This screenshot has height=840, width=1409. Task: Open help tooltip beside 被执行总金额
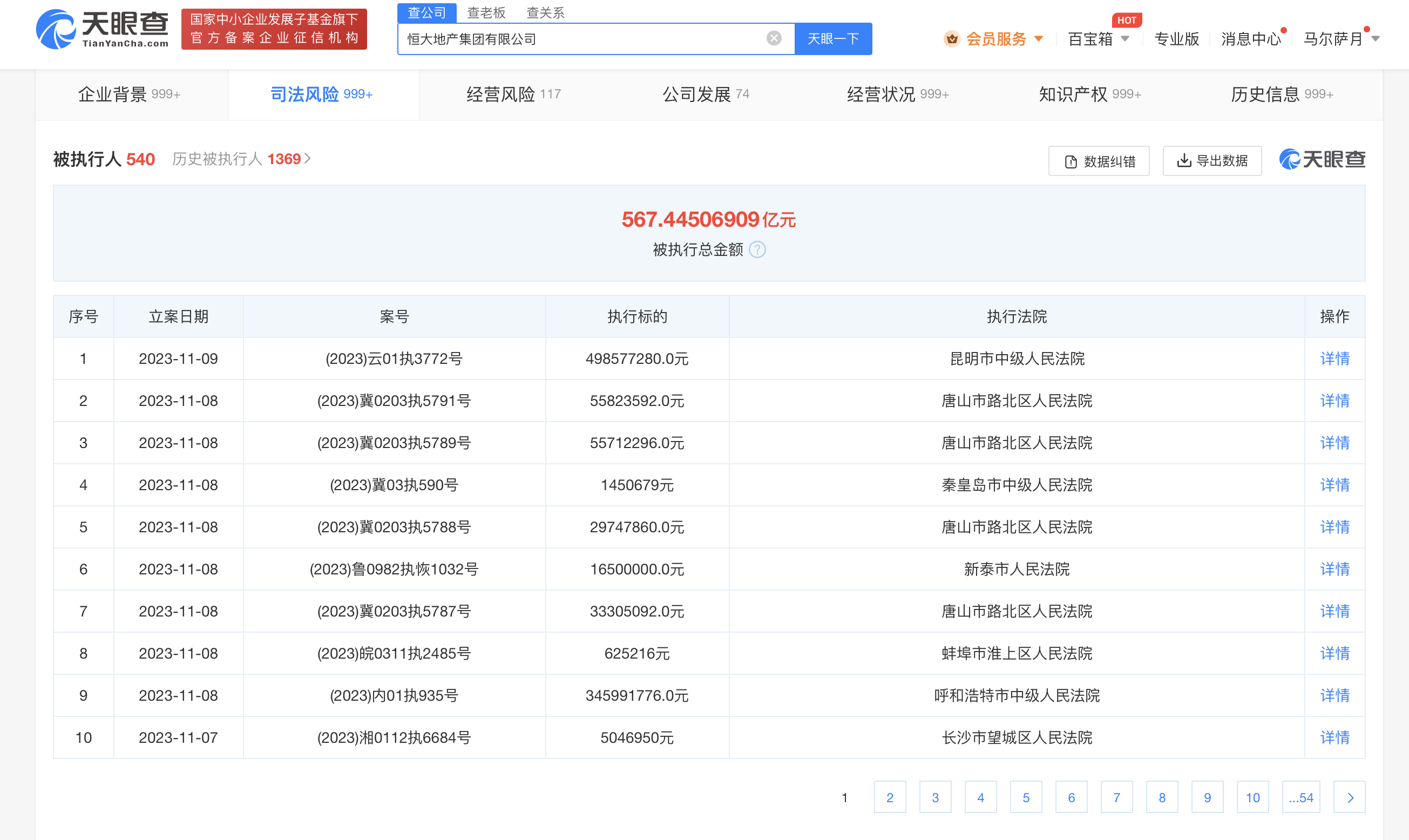coord(758,249)
